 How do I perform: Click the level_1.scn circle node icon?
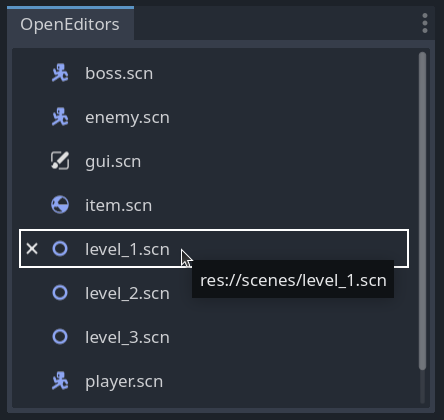coord(60,249)
